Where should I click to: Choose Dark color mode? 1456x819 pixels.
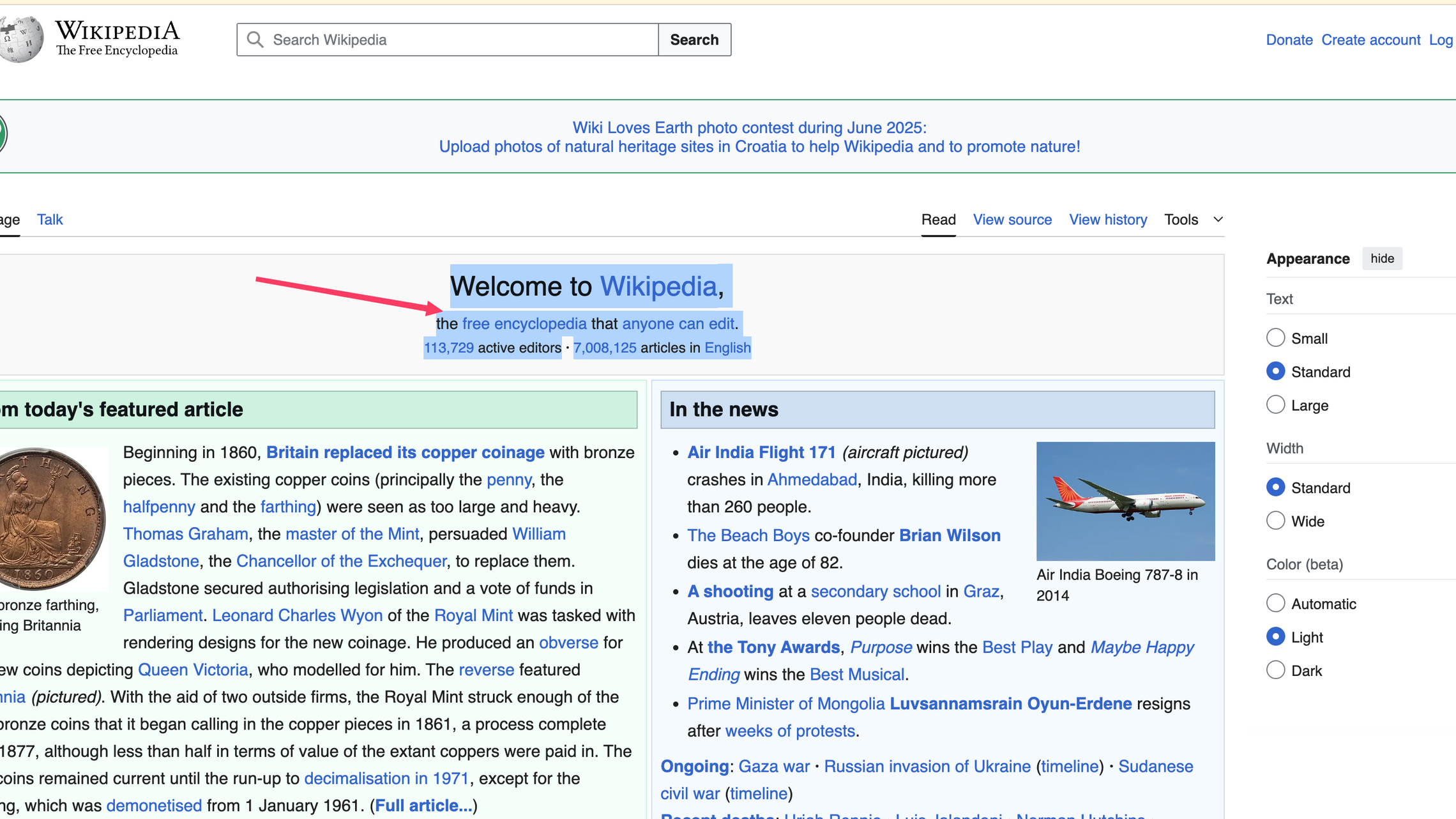point(1275,670)
